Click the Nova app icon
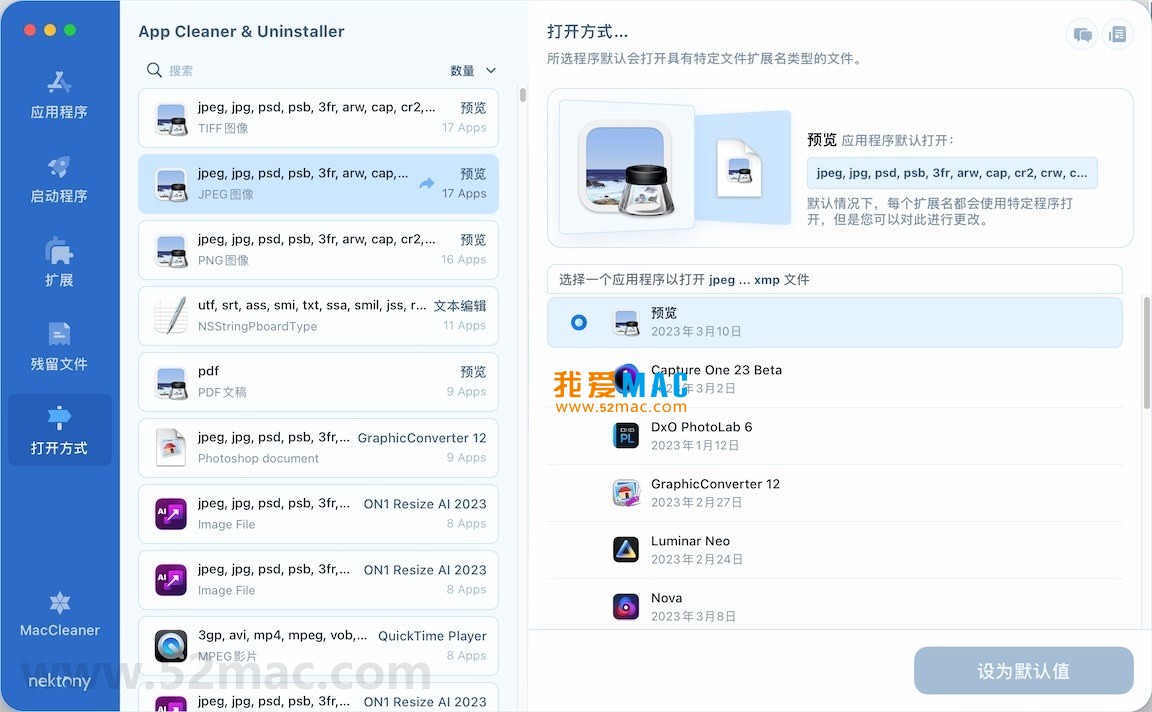The width and height of the screenshot is (1152, 712). click(626, 607)
